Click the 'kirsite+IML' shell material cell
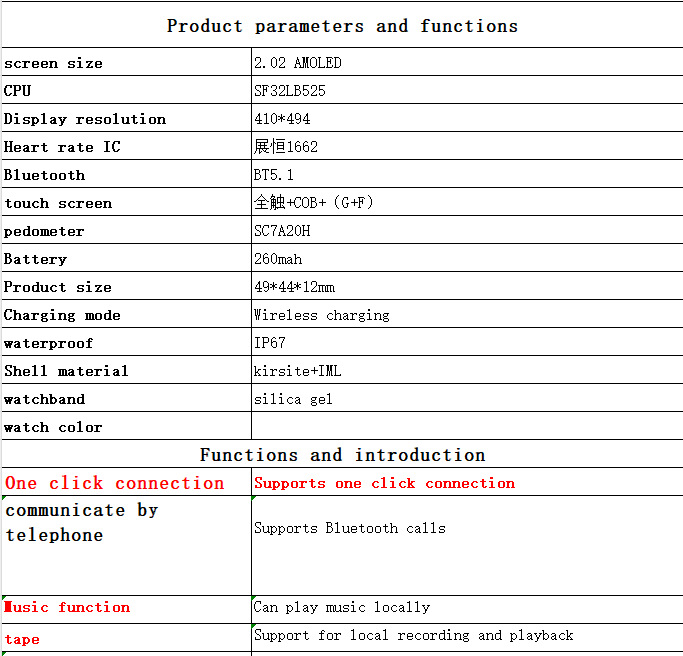Image resolution: width=683 pixels, height=656 pixels. click(x=466, y=371)
